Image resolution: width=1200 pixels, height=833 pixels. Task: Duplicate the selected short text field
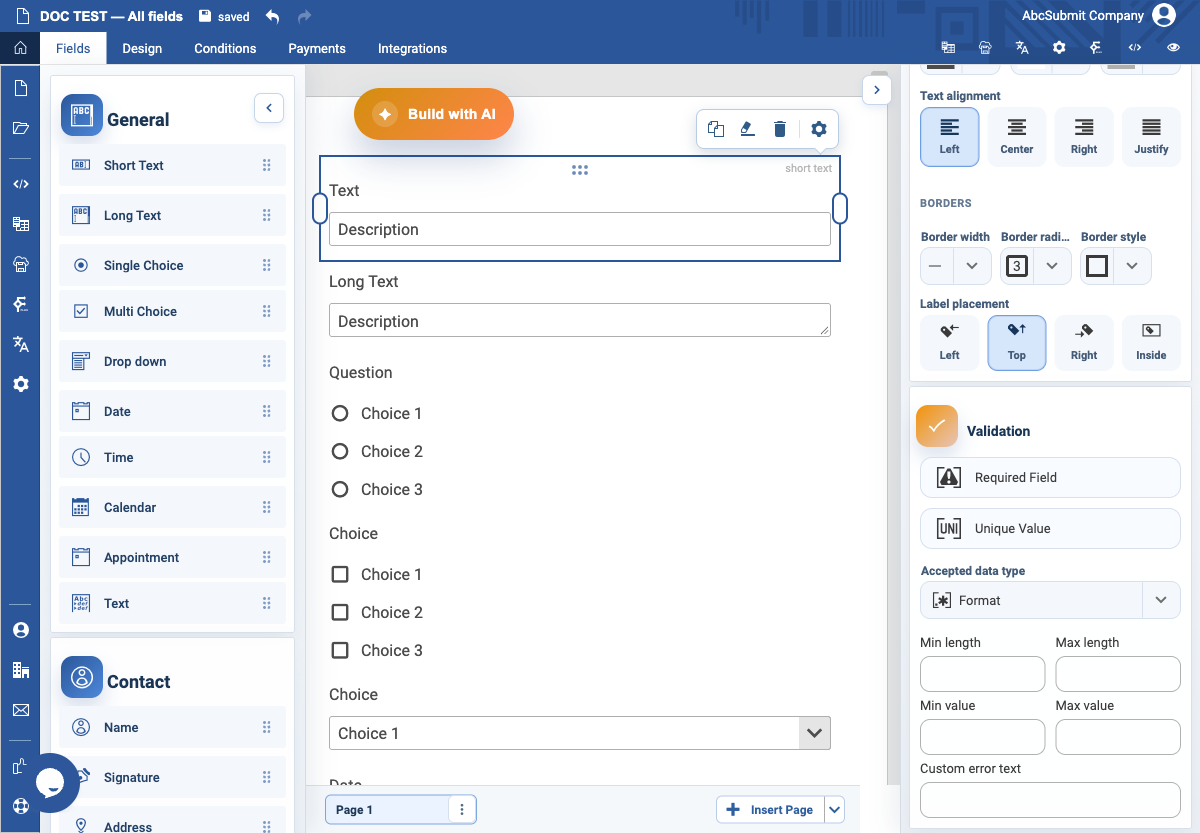tap(716, 128)
